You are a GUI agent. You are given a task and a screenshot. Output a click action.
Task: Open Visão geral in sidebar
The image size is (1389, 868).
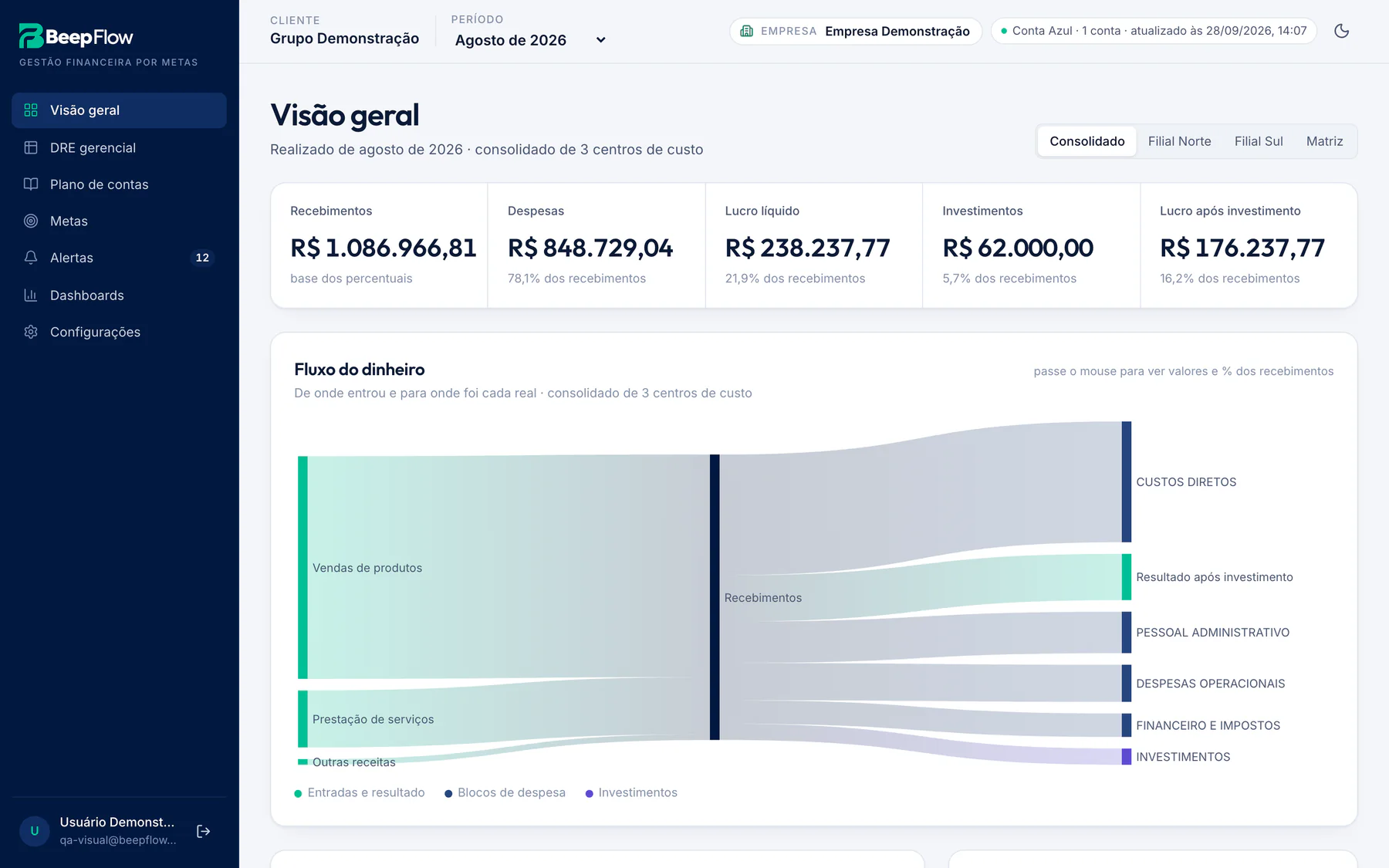pos(119,110)
